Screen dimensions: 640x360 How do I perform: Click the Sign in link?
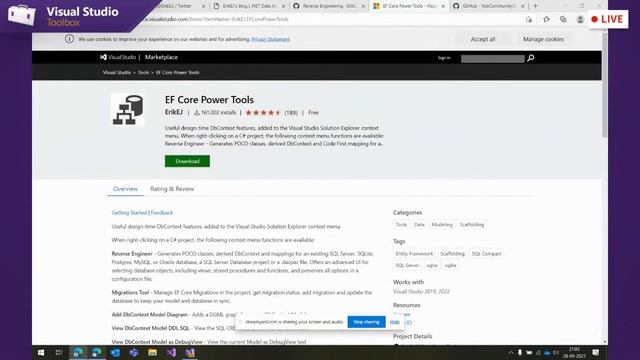pos(444,58)
